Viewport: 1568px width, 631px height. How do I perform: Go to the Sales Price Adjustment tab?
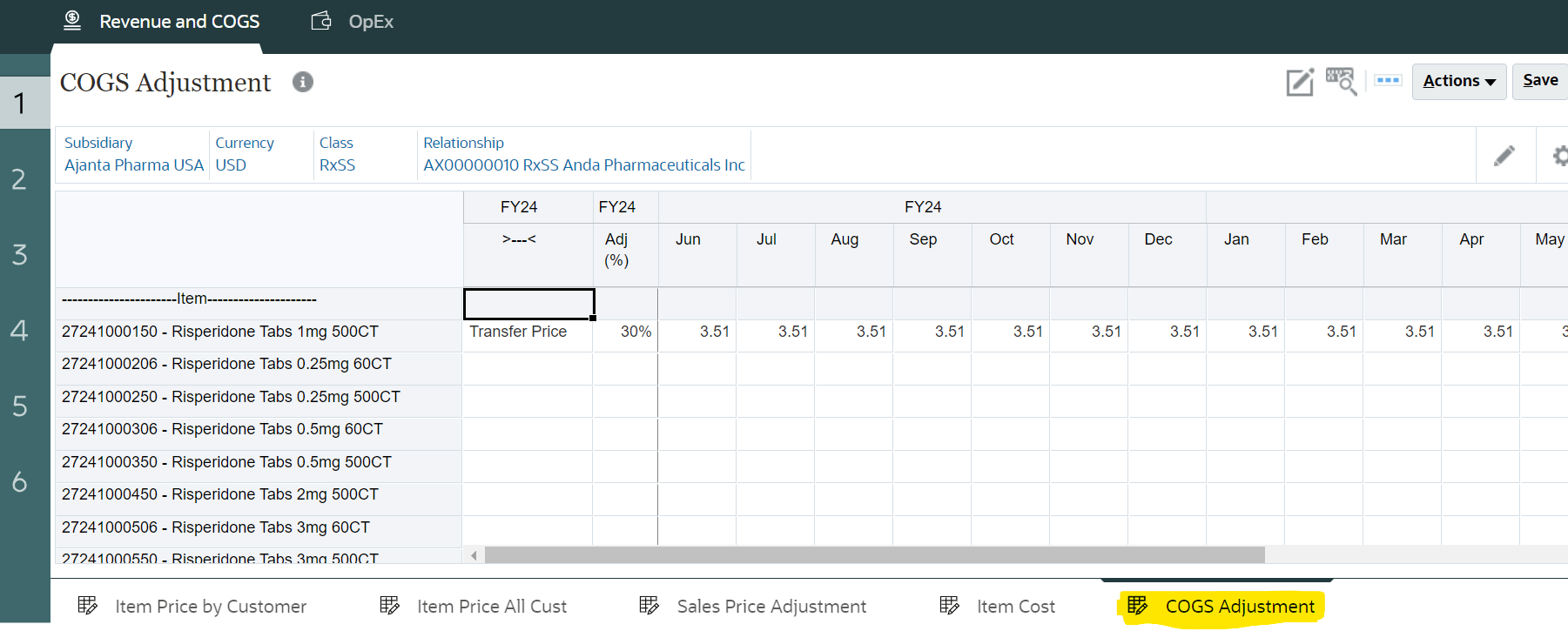coord(771,607)
